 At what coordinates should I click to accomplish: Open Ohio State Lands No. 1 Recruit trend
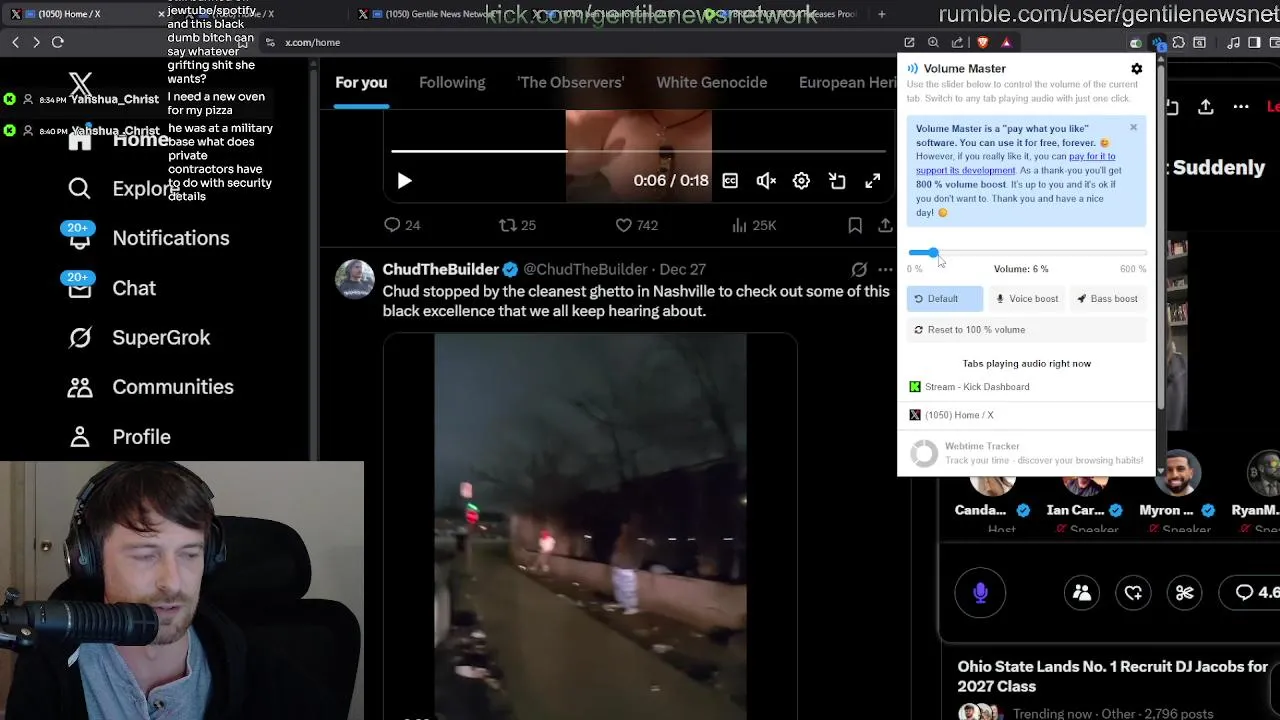1113,677
